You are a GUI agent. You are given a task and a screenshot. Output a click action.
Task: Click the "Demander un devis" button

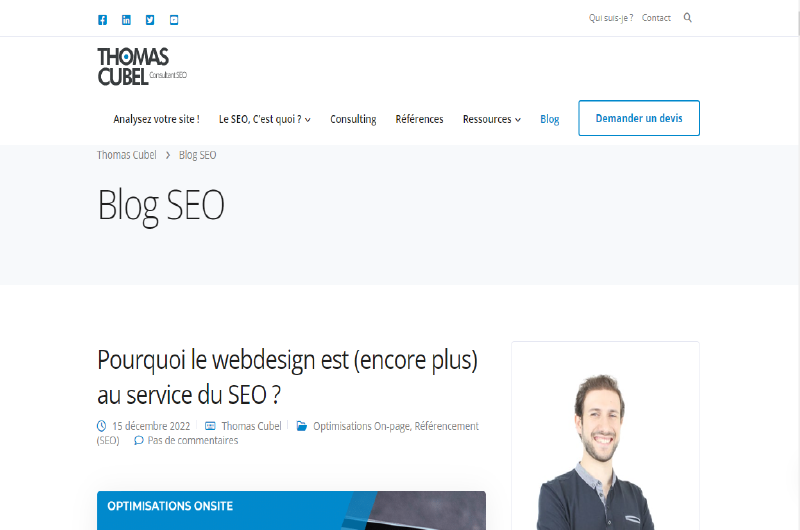point(639,118)
